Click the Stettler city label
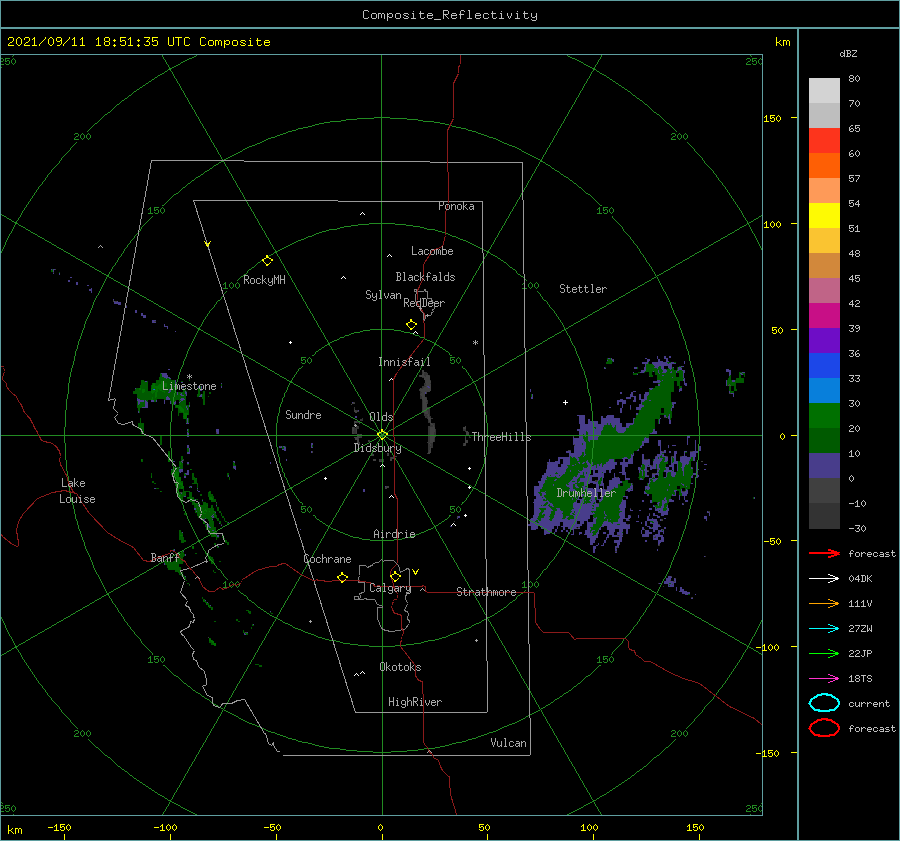 (583, 289)
